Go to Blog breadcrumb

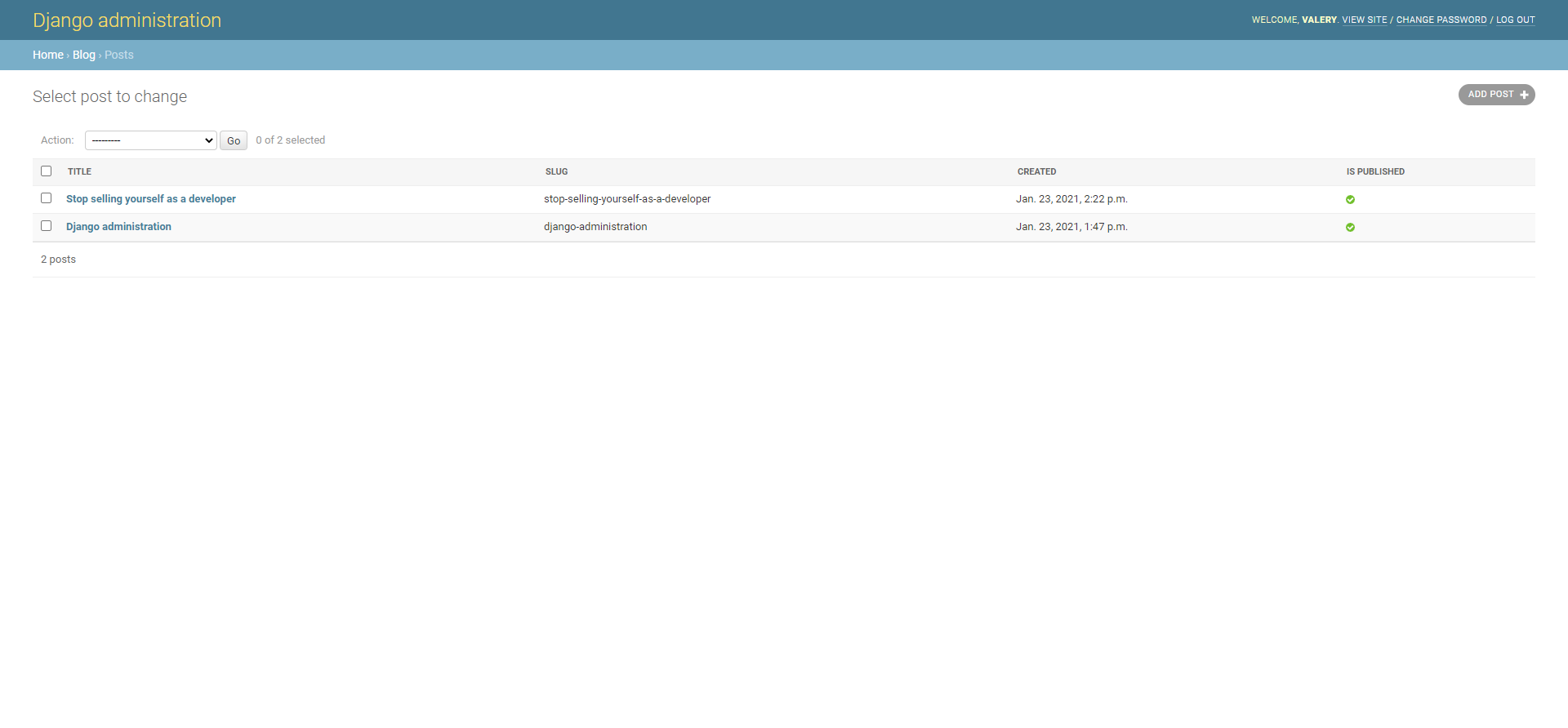(x=84, y=55)
